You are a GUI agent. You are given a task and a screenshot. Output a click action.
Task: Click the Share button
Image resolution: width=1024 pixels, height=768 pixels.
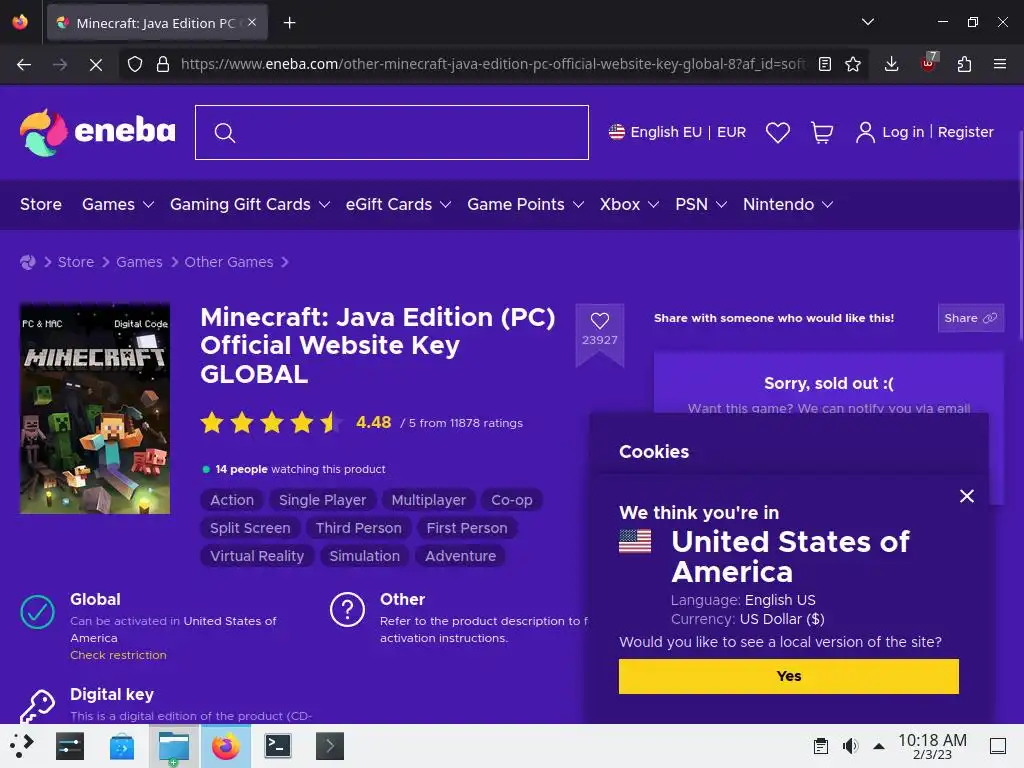coord(970,318)
